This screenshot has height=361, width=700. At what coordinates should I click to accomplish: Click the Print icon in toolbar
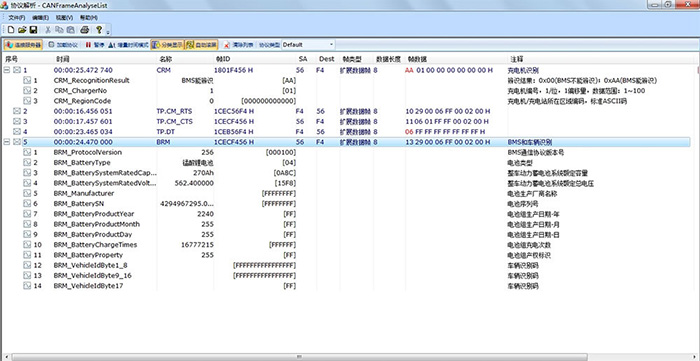[84, 30]
